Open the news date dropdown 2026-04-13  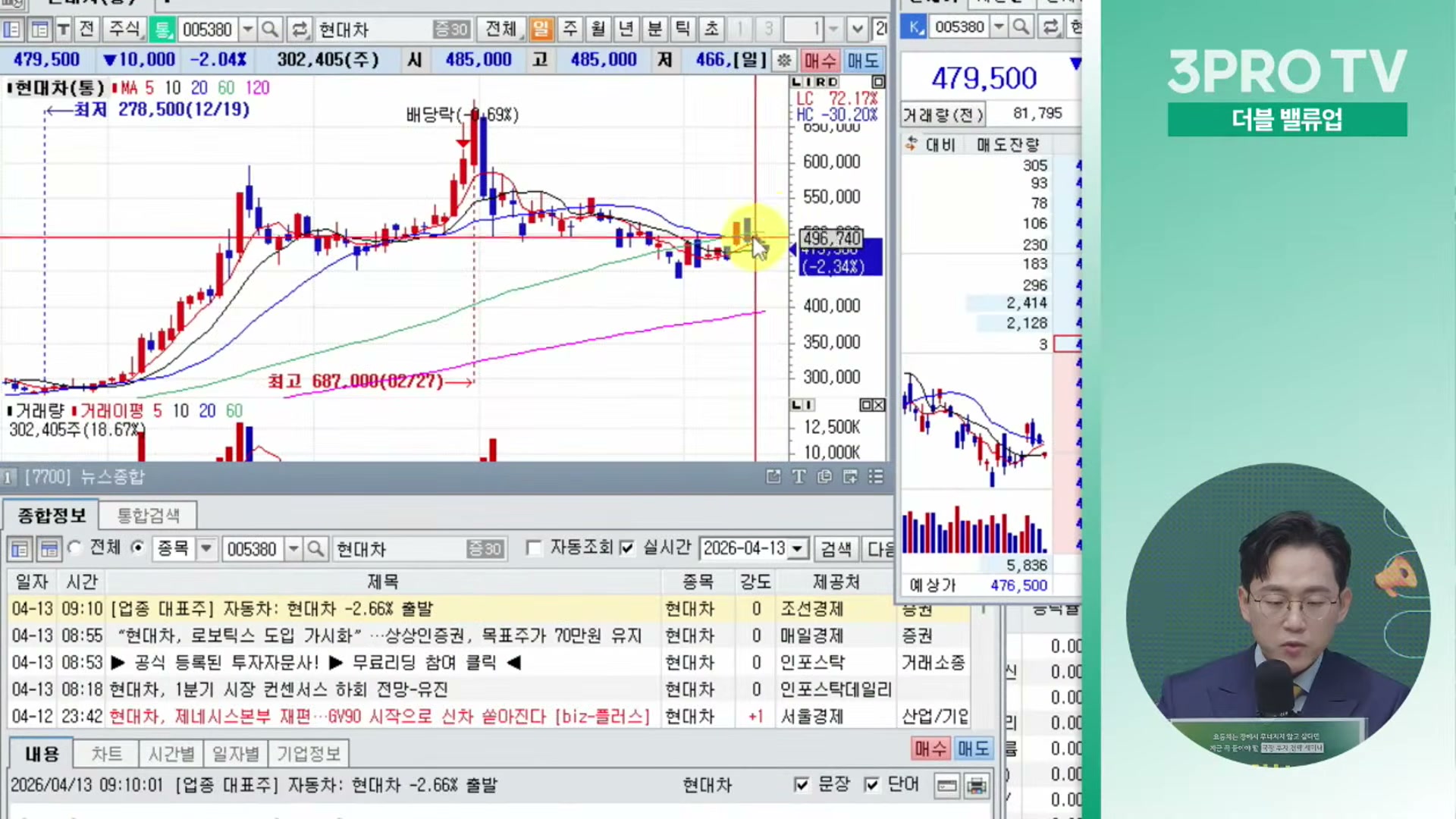pyautogui.click(x=797, y=548)
